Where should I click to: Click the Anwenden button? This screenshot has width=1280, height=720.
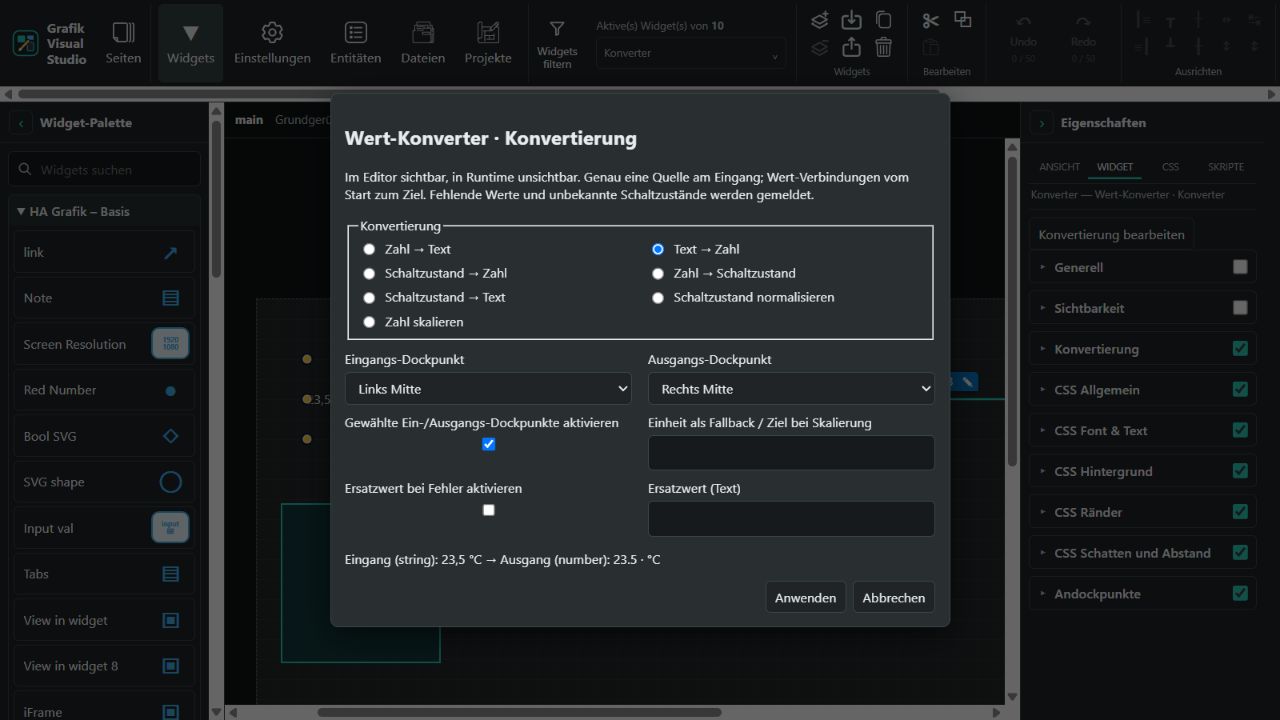pos(805,598)
